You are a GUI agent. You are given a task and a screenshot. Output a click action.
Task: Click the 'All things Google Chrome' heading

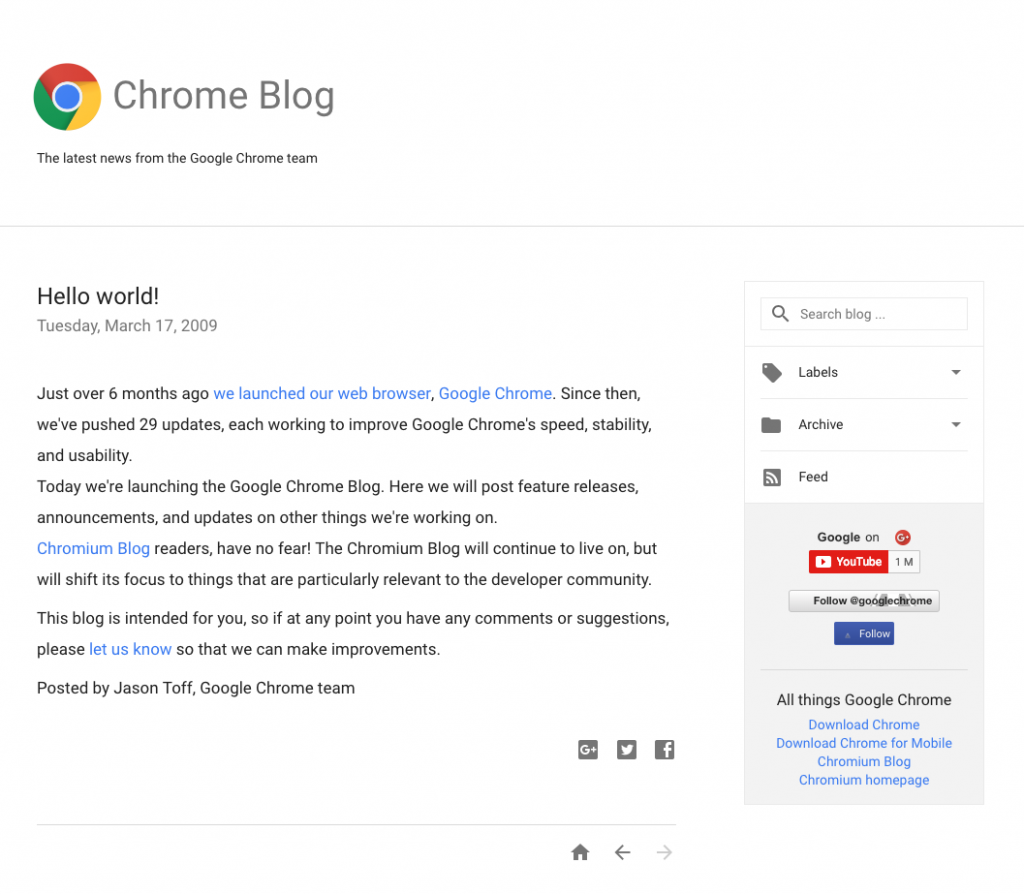[x=863, y=699]
